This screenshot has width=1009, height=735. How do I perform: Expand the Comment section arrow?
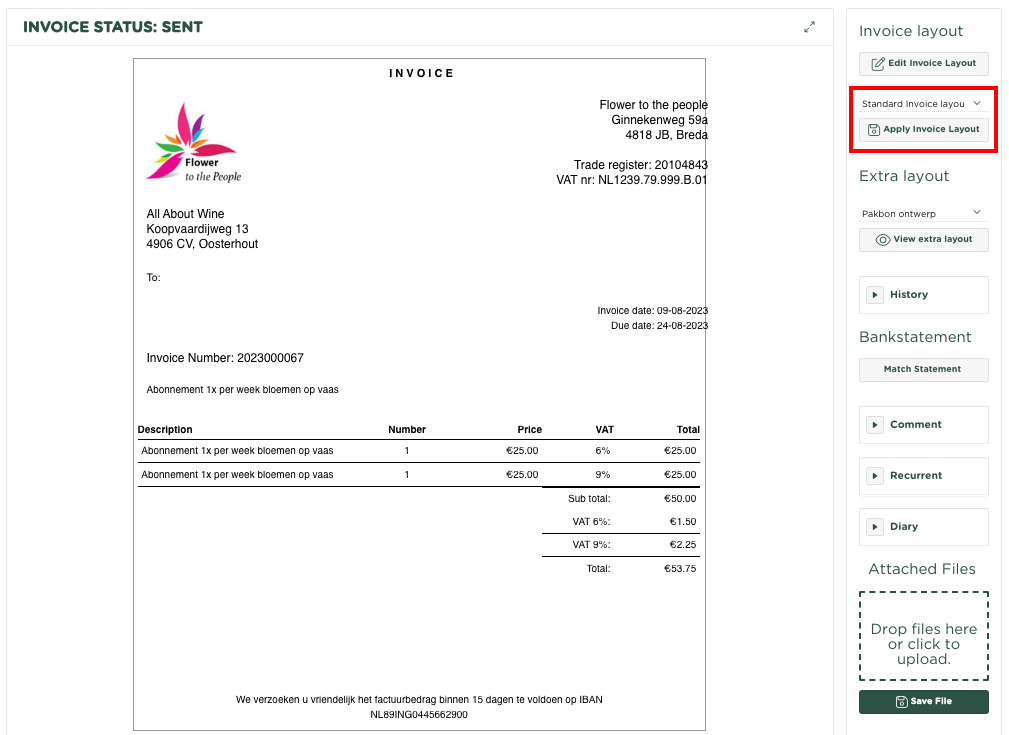tap(875, 425)
